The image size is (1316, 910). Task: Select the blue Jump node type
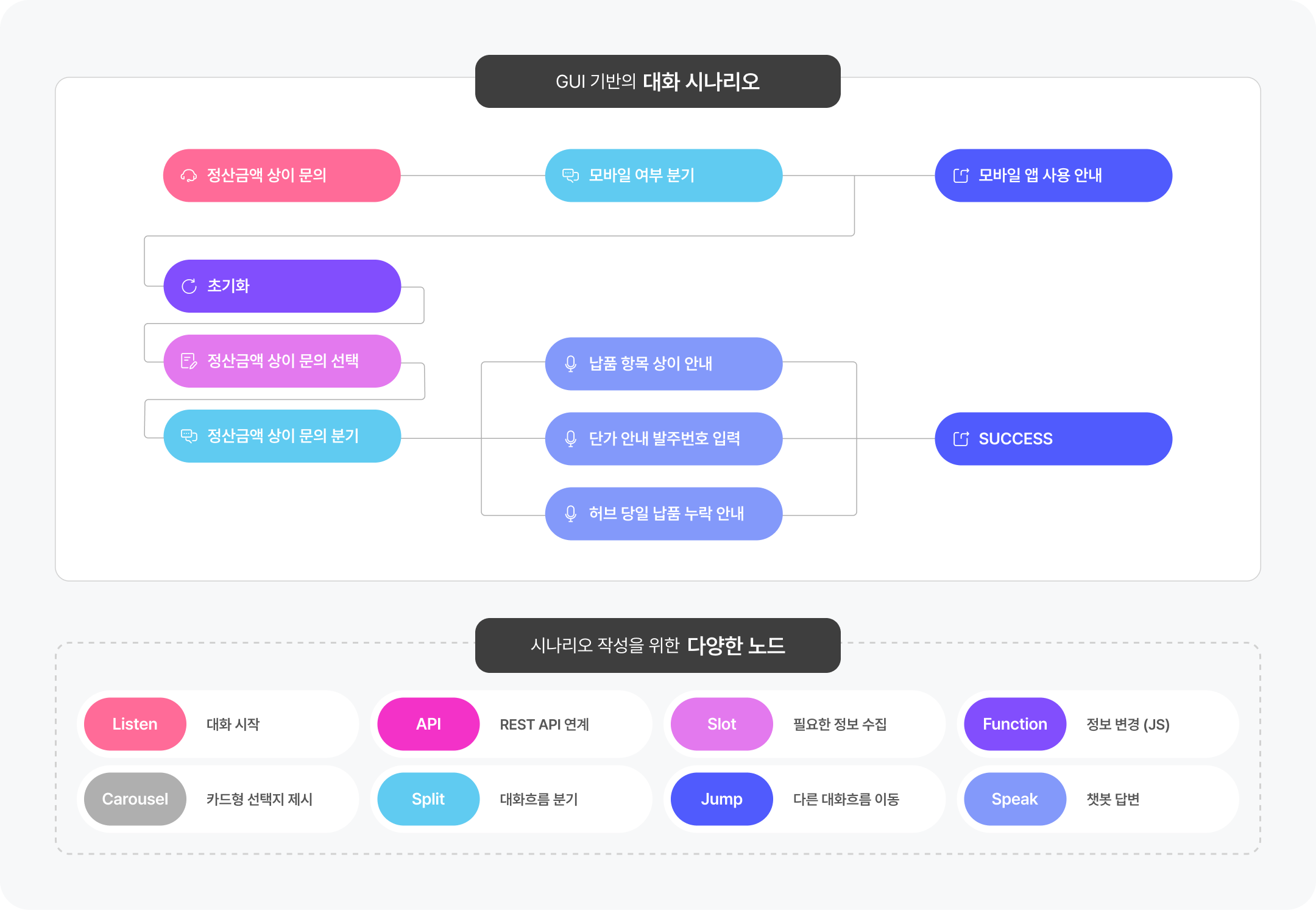(721, 799)
